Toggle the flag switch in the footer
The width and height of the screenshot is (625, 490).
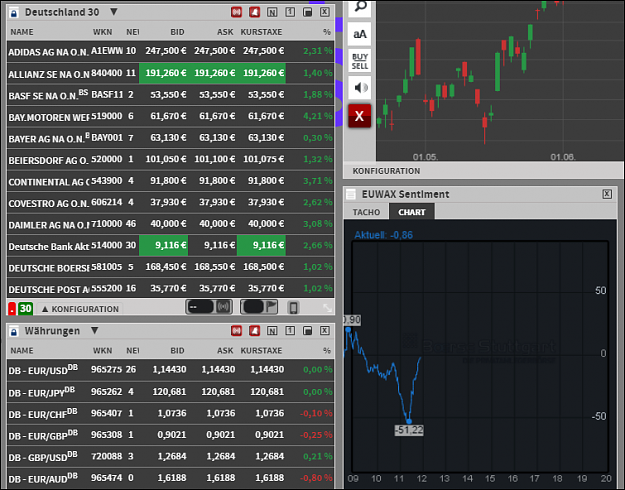click(x=259, y=307)
